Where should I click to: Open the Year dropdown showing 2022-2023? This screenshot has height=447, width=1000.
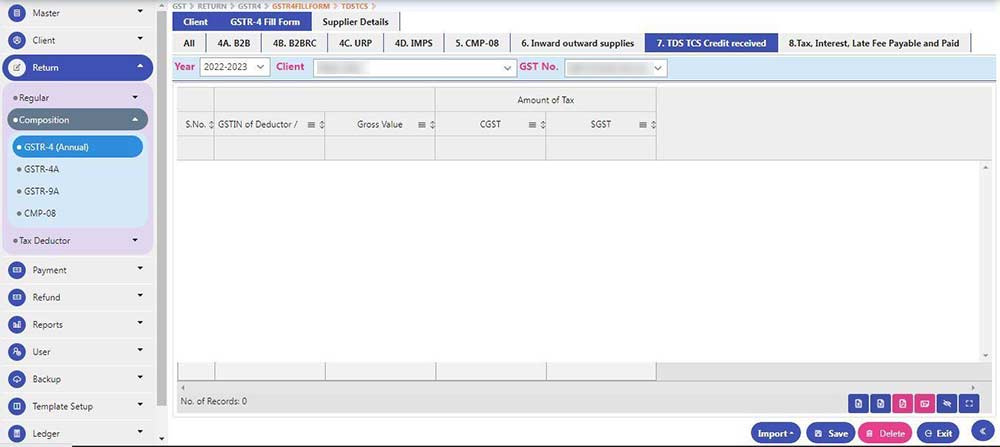tap(235, 67)
